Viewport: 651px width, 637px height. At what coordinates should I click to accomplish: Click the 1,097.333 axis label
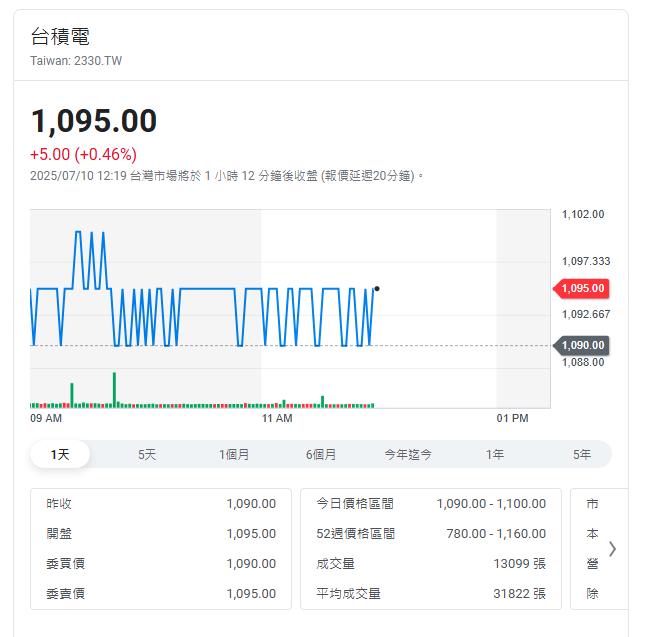click(x=586, y=261)
